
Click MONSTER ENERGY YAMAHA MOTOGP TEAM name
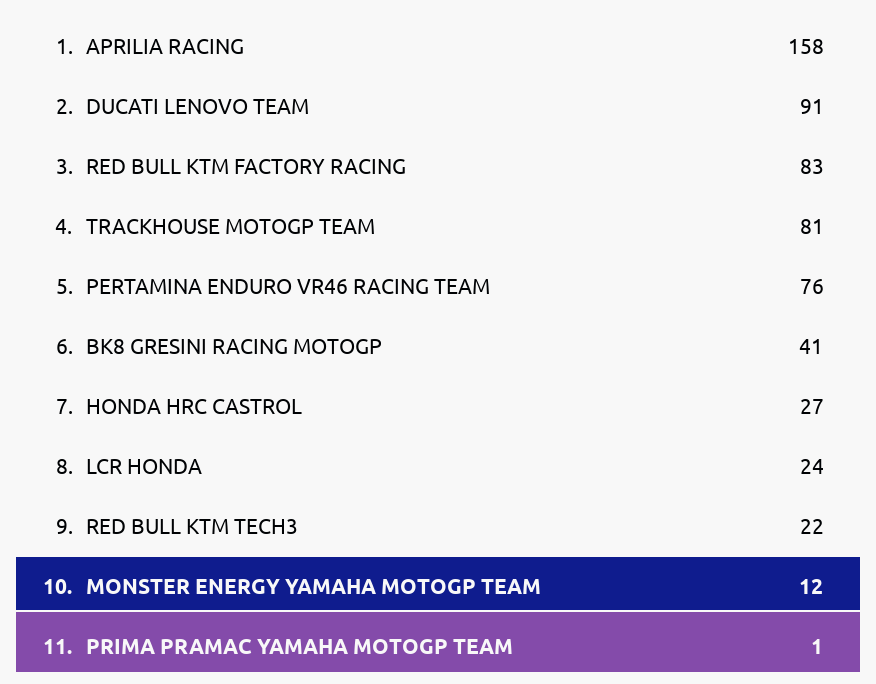(x=313, y=587)
